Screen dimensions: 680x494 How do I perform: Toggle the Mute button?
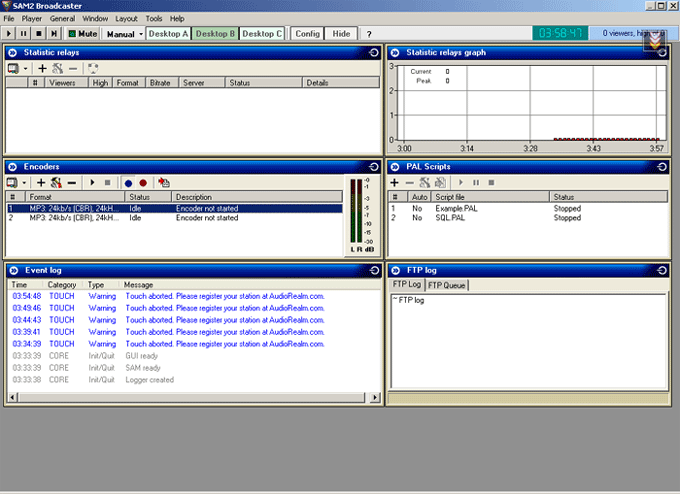82,33
